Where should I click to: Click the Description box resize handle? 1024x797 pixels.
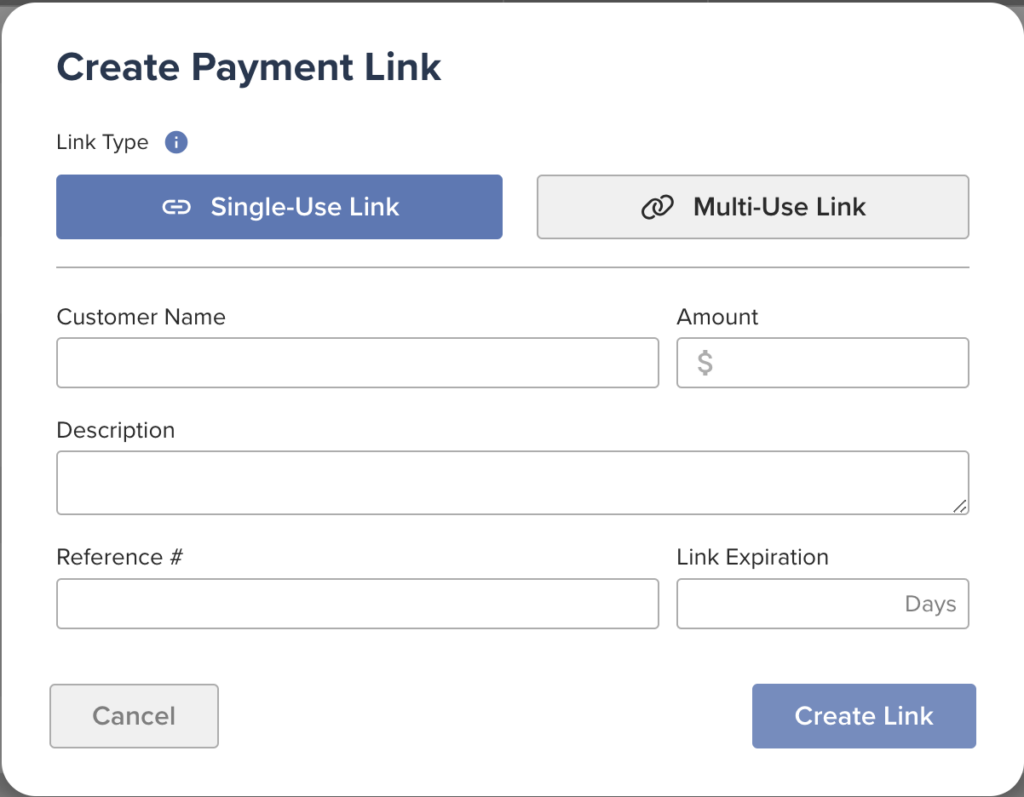[x=960, y=506]
